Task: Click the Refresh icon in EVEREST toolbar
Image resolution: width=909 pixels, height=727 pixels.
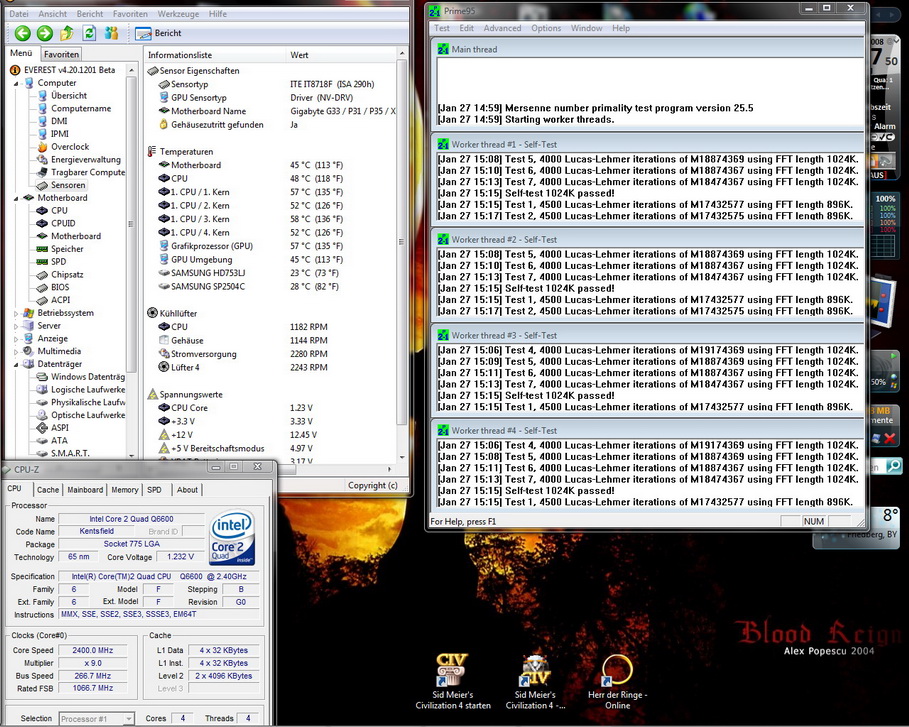Action: coord(89,33)
